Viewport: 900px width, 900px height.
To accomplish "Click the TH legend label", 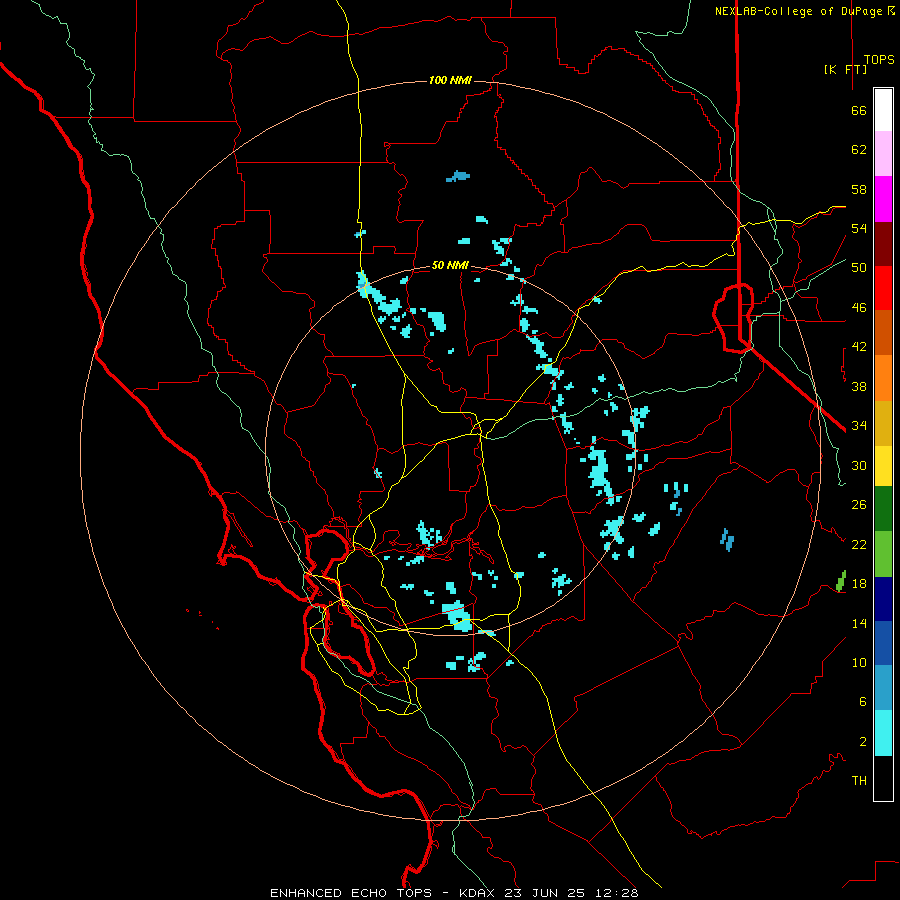I will 859,781.
